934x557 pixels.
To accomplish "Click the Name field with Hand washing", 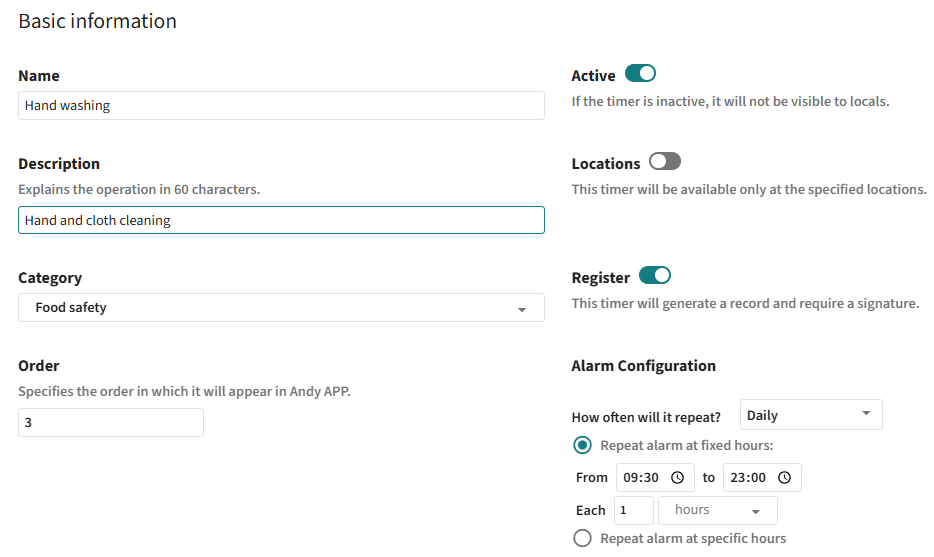I will point(281,105).
